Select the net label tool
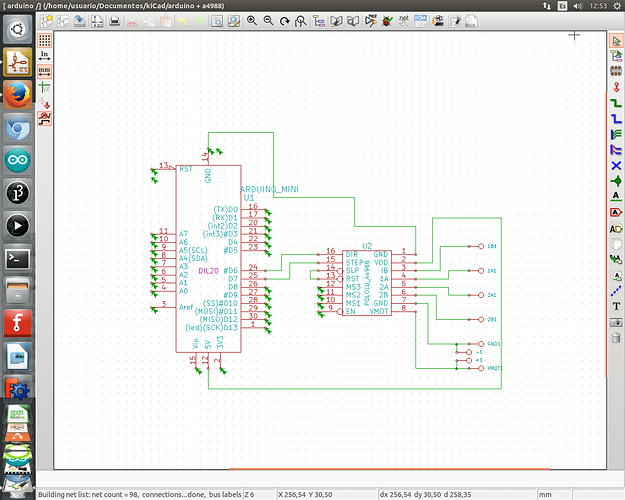 616,197
